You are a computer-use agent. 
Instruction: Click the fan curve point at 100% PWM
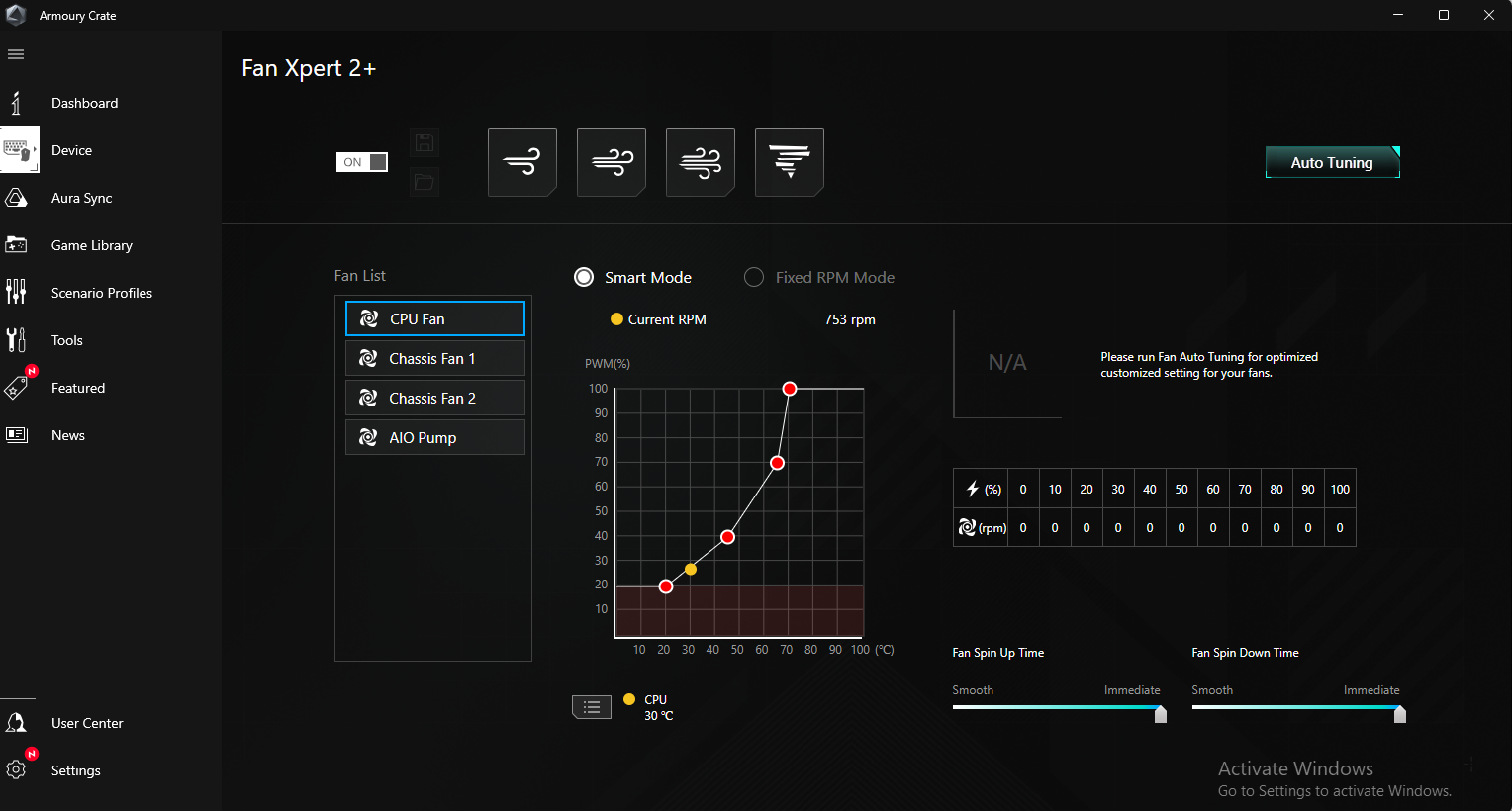(x=790, y=389)
